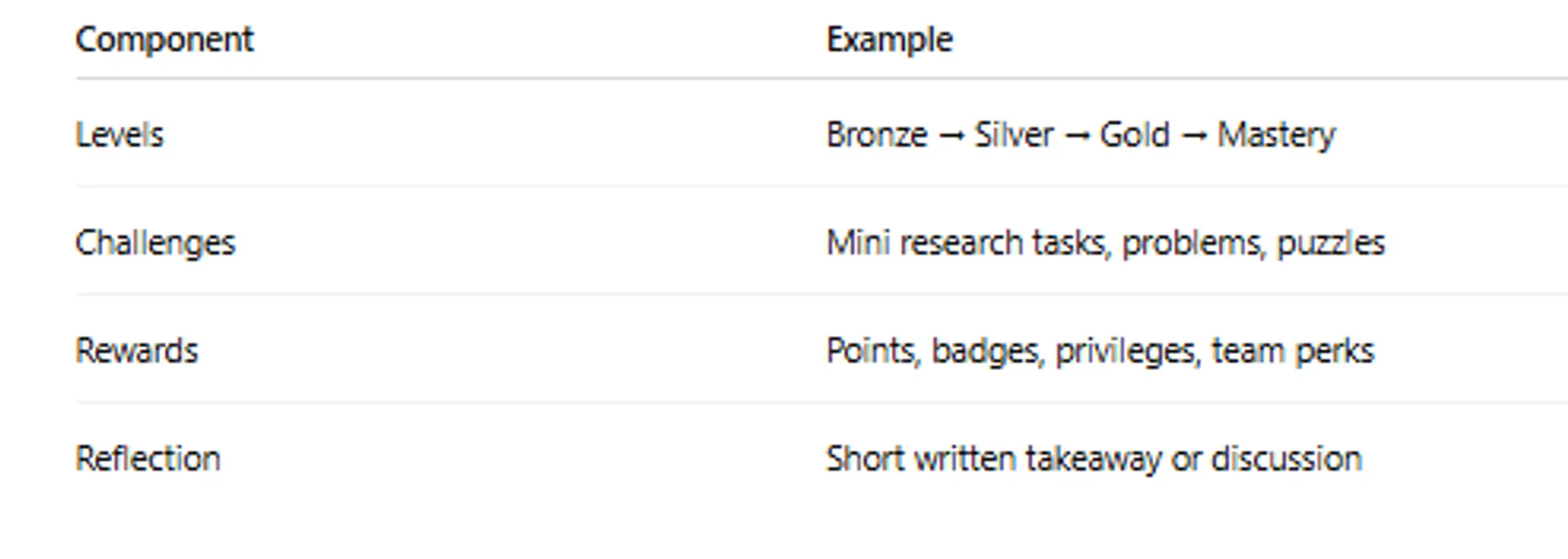The image size is (1568, 559).
Task: Click the text team perks
Action: pyautogui.click(x=1293, y=351)
